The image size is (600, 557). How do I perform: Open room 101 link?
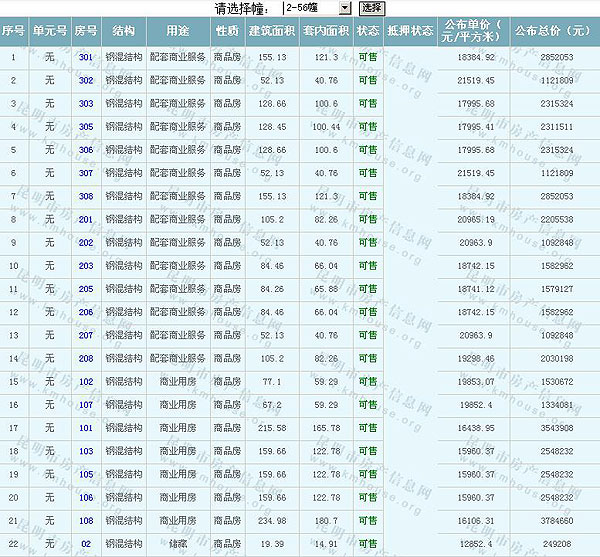[86, 427]
